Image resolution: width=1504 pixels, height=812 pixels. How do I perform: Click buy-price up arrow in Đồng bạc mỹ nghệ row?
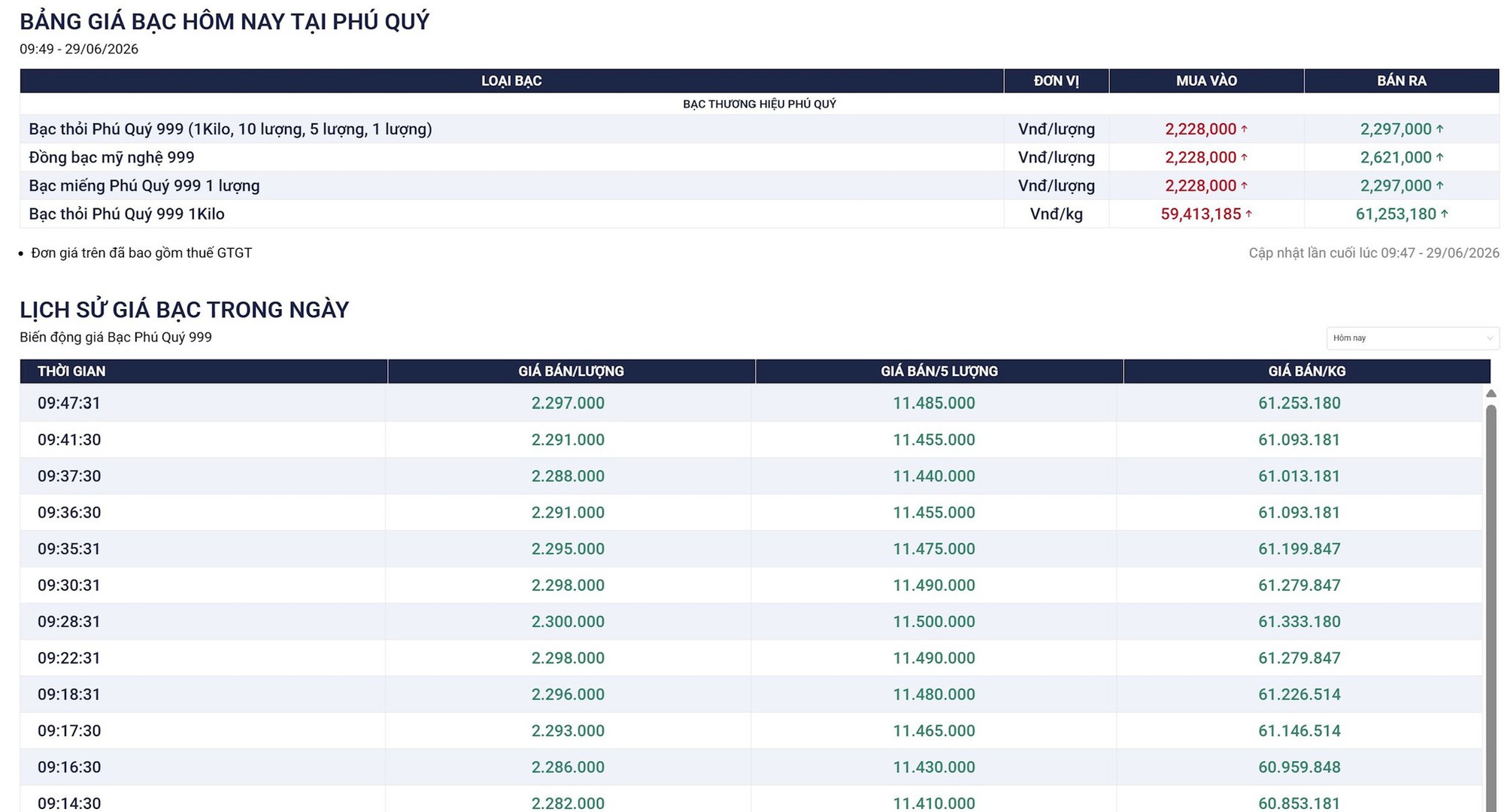click(x=1244, y=157)
